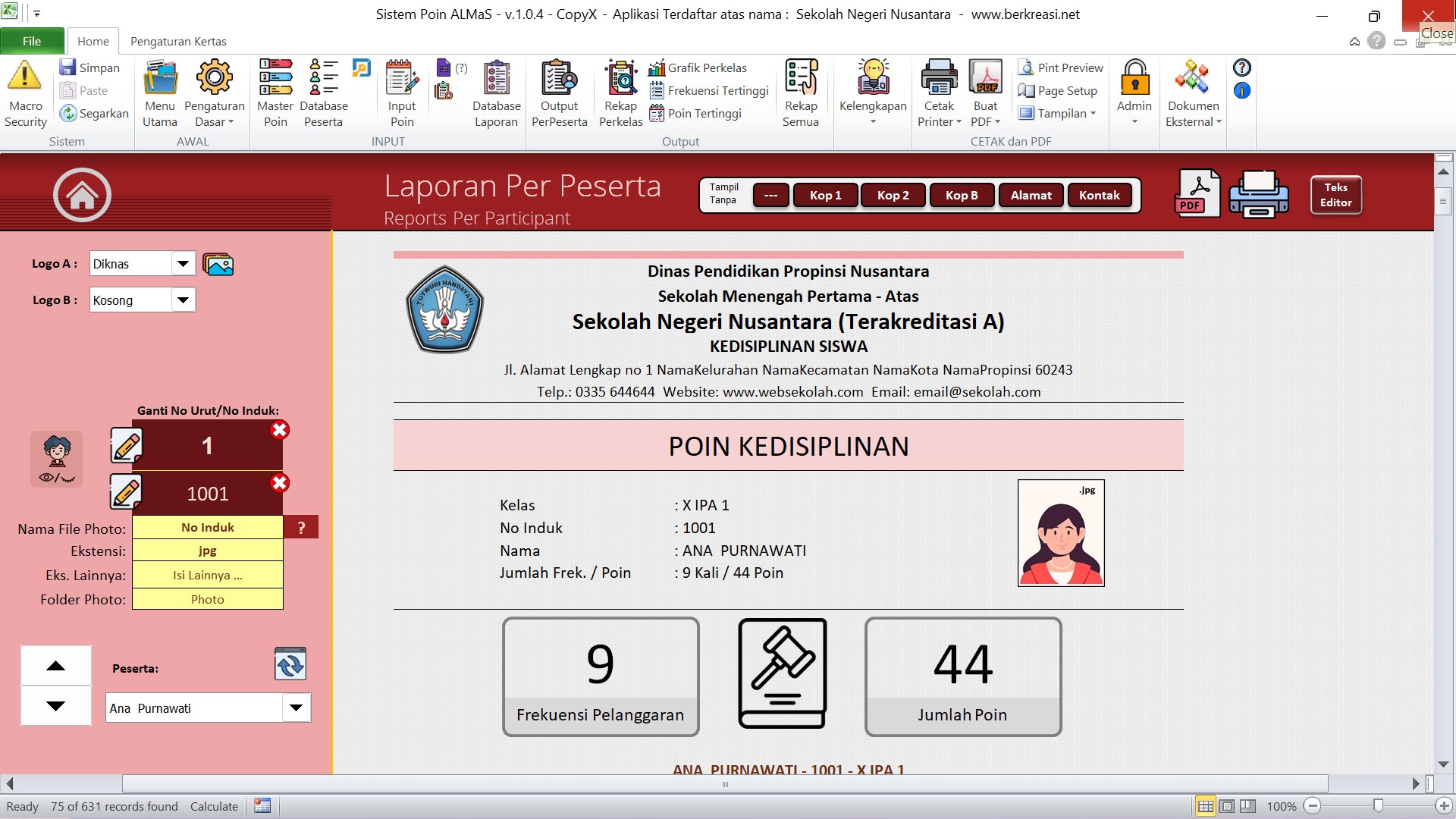
Task: Open the File menu tab
Action: (32, 41)
